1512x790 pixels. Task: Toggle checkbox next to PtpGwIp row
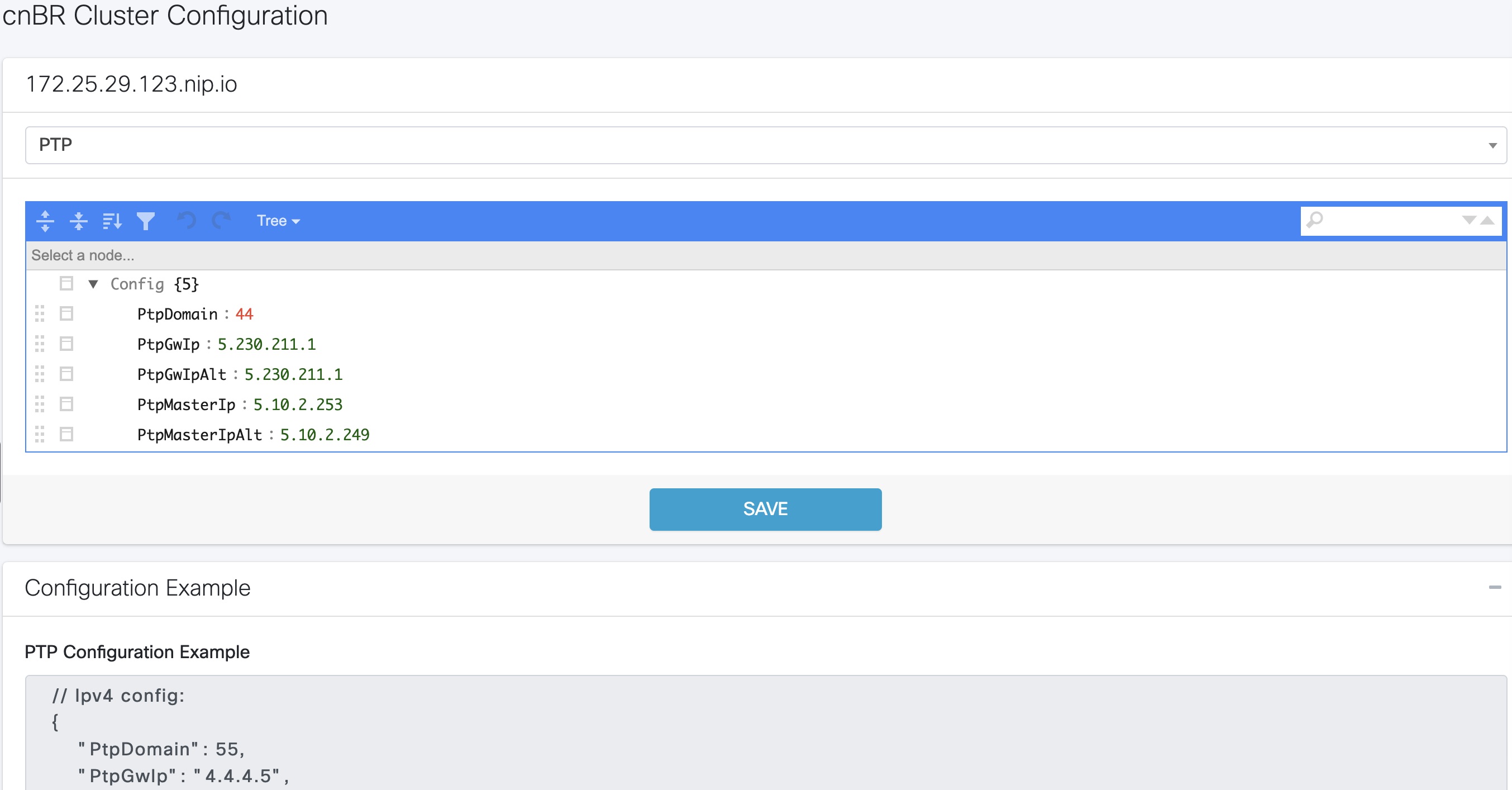point(68,344)
